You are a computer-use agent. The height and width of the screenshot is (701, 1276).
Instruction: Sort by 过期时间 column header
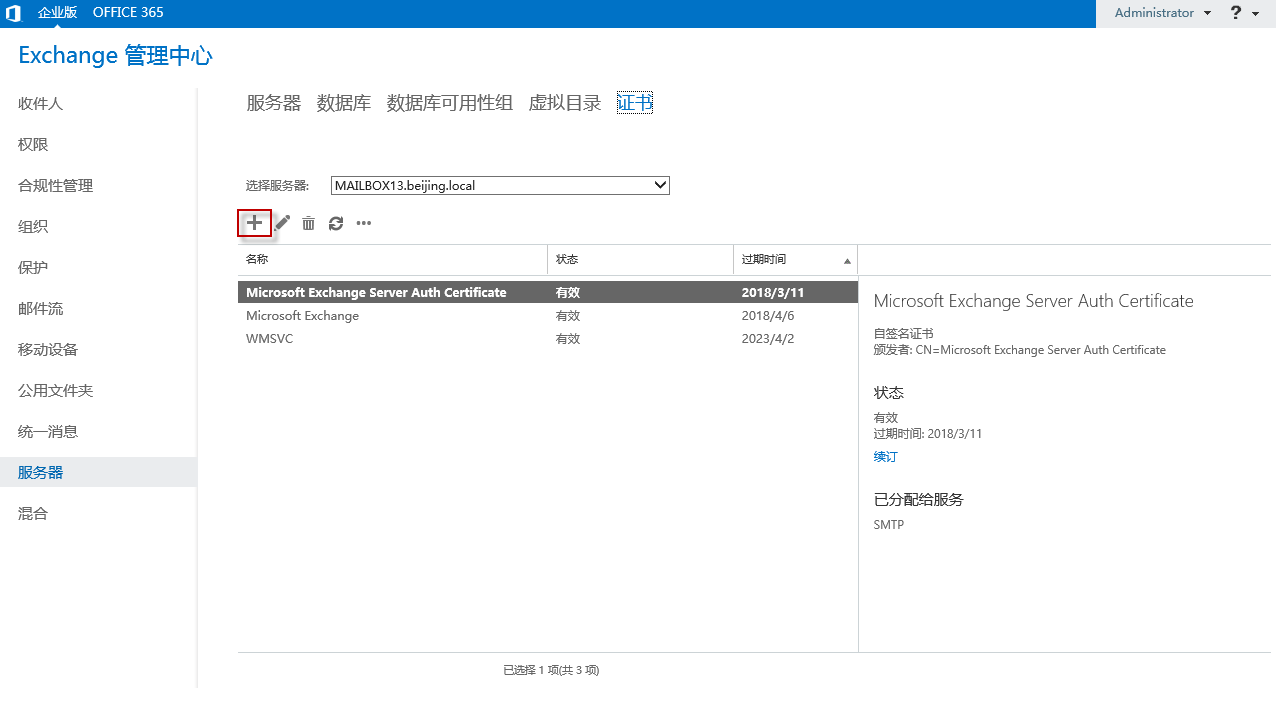point(796,259)
